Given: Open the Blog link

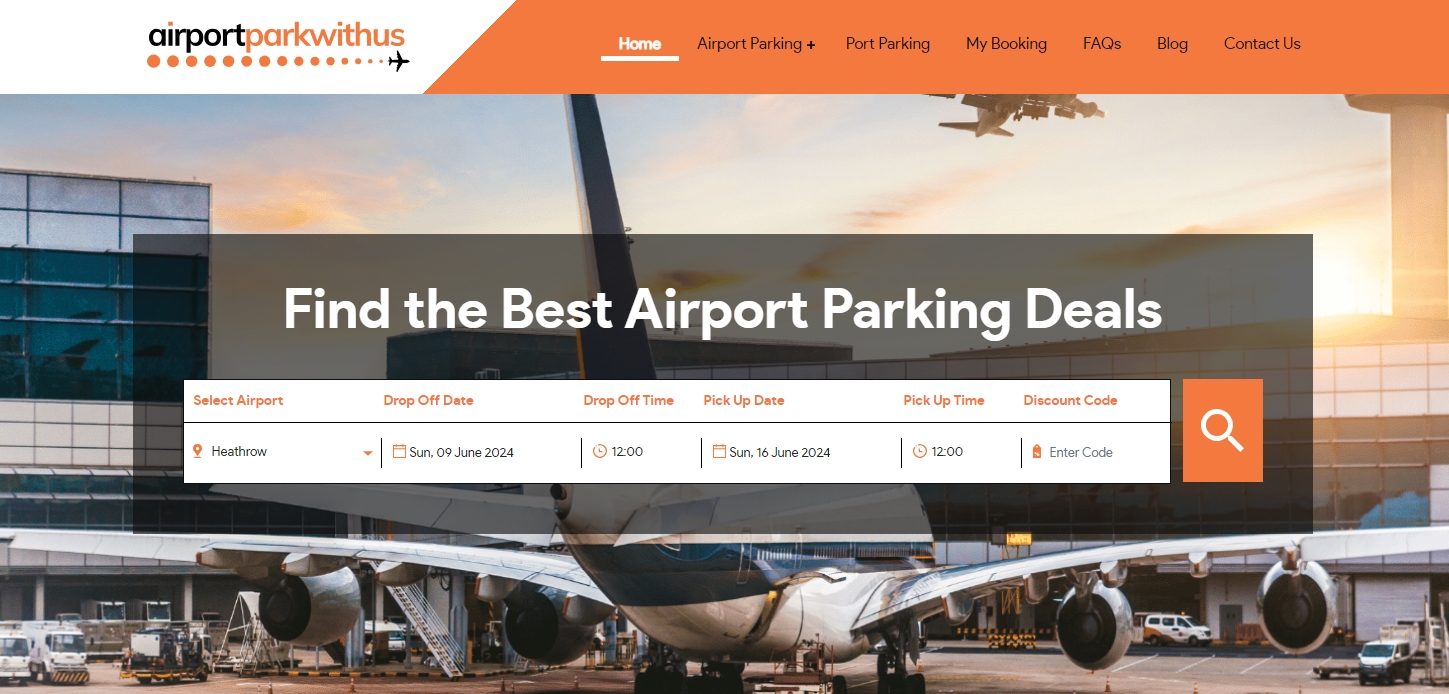Looking at the screenshot, I should [x=1172, y=44].
